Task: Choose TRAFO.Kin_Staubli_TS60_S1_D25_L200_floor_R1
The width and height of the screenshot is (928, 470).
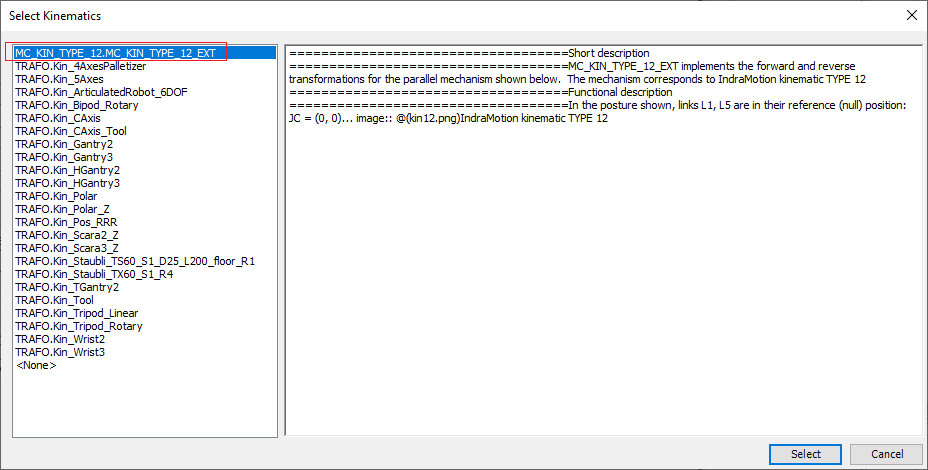Action: coord(135,261)
